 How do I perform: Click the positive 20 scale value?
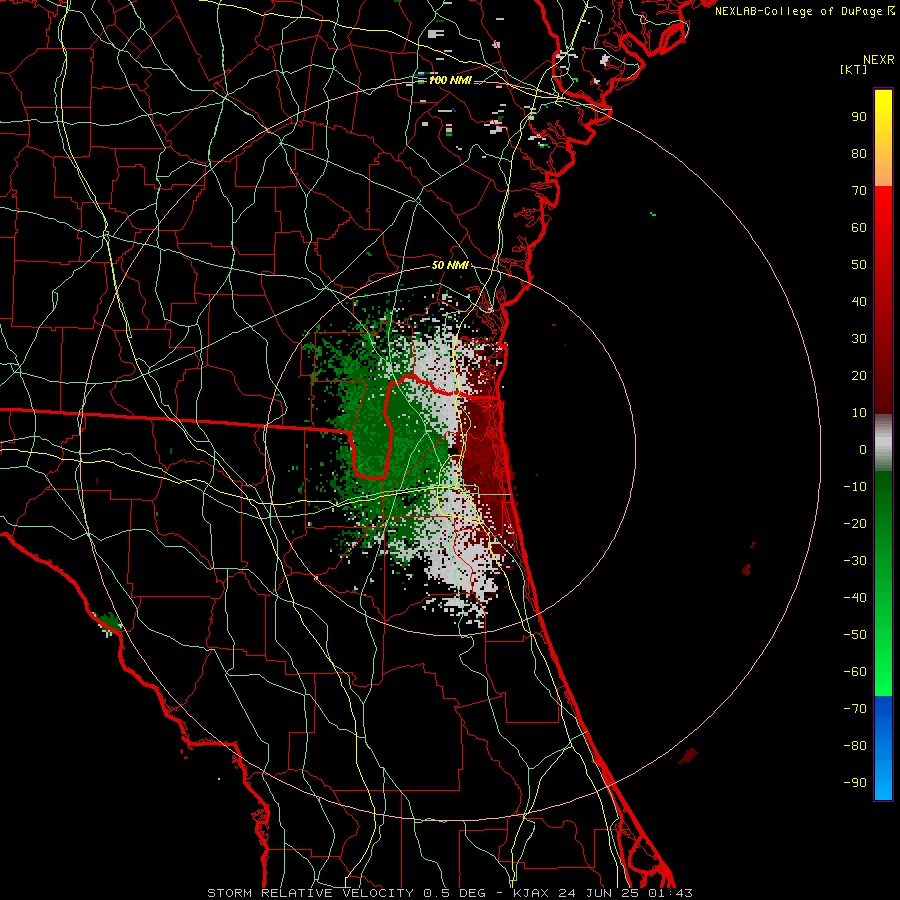(859, 375)
